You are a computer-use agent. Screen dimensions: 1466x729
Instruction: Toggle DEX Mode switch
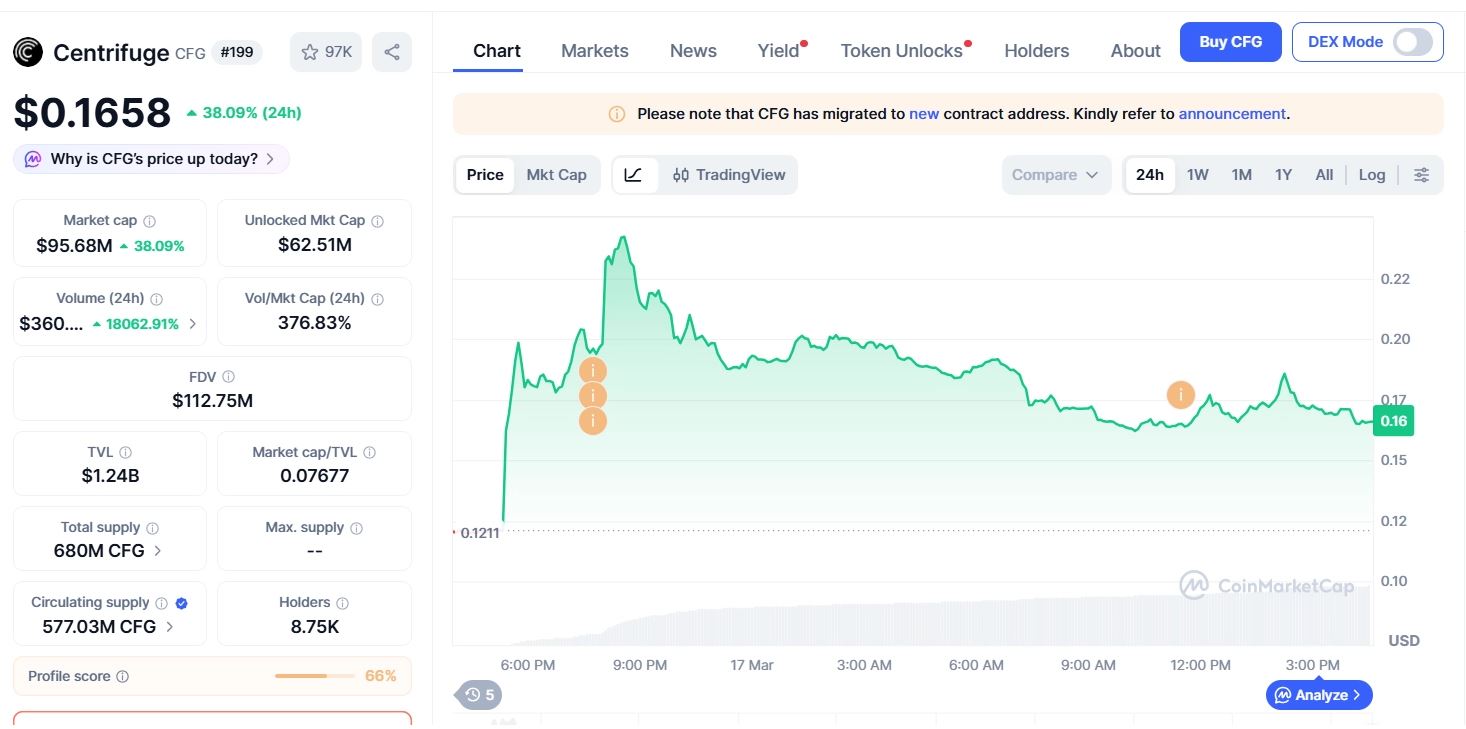(x=1412, y=42)
